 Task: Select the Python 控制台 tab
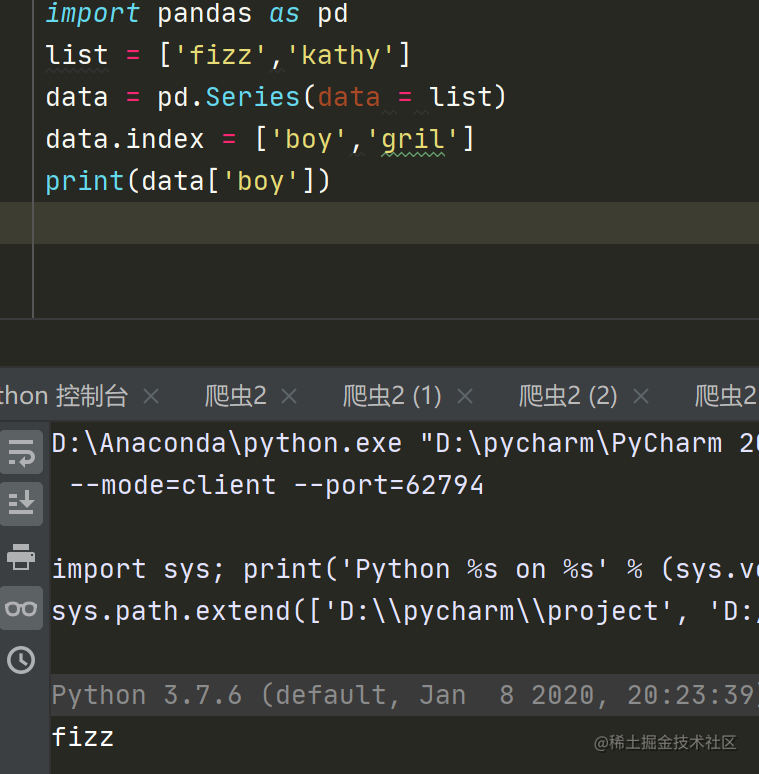pos(65,396)
